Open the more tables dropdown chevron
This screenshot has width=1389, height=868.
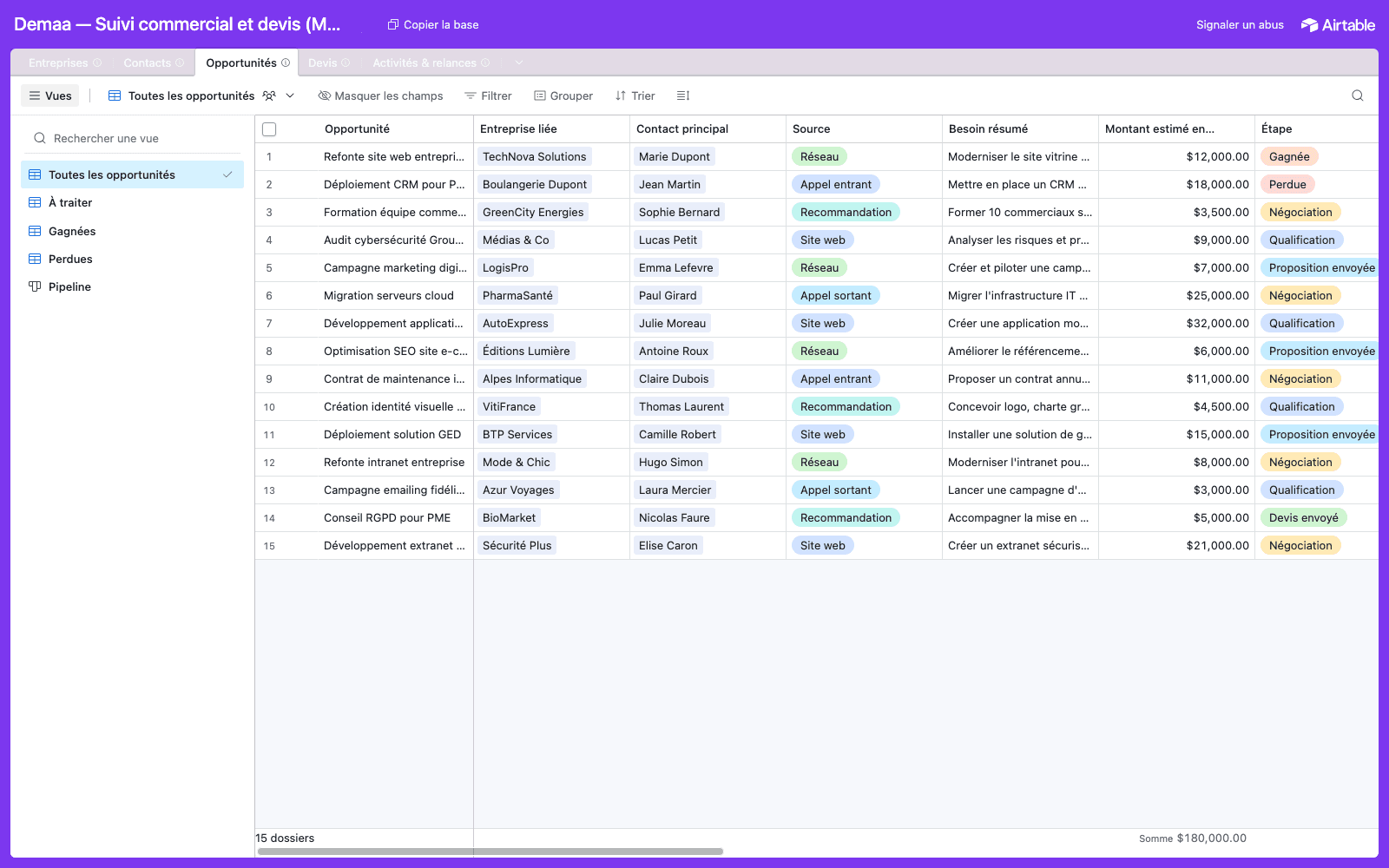(x=518, y=62)
